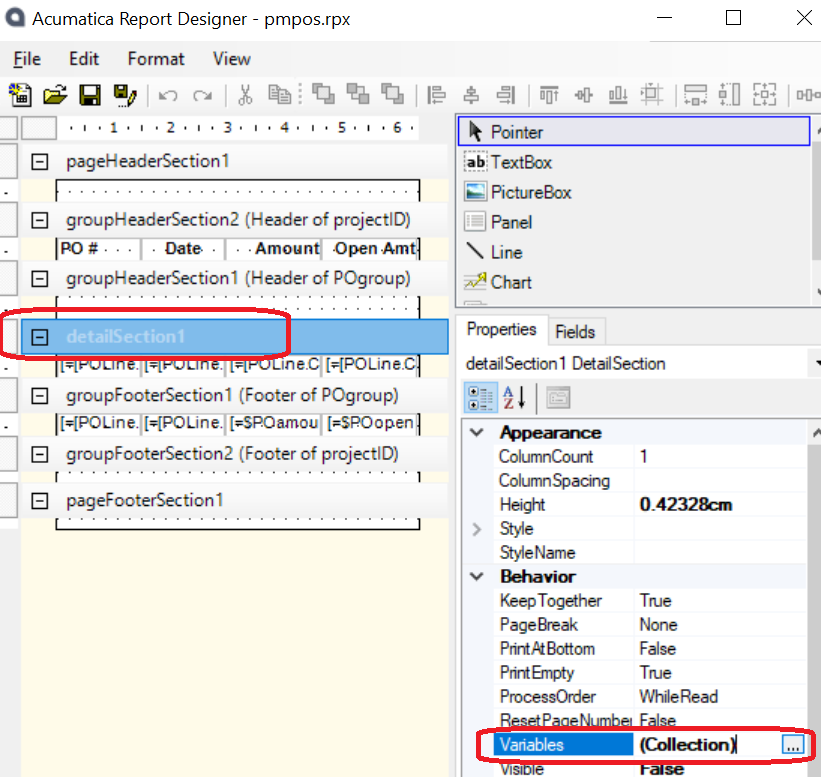Viewport: 821px width, 777px height.
Task: Click the third layer order icon before the align icons
Action: (x=392, y=95)
